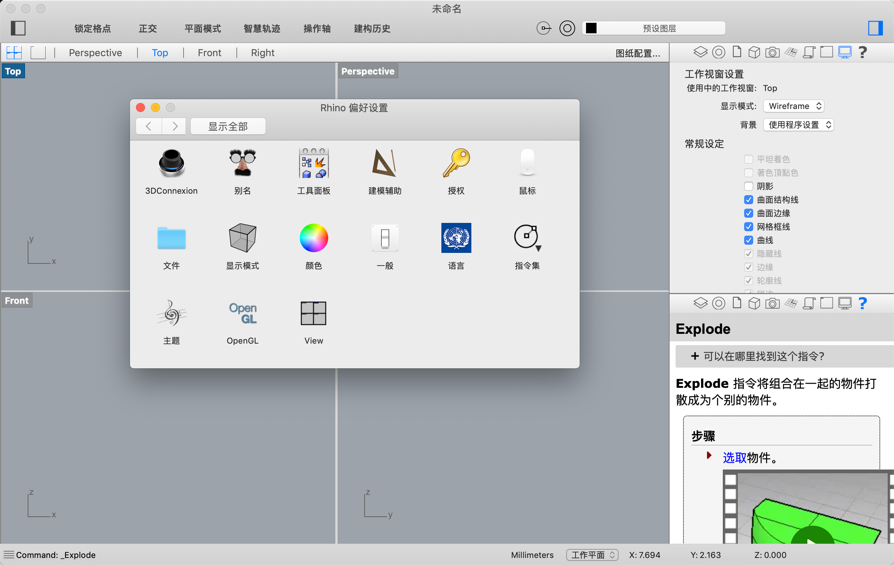The height and width of the screenshot is (565, 894).
Task: Open the OpenGL preferences icon
Action: click(242, 313)
